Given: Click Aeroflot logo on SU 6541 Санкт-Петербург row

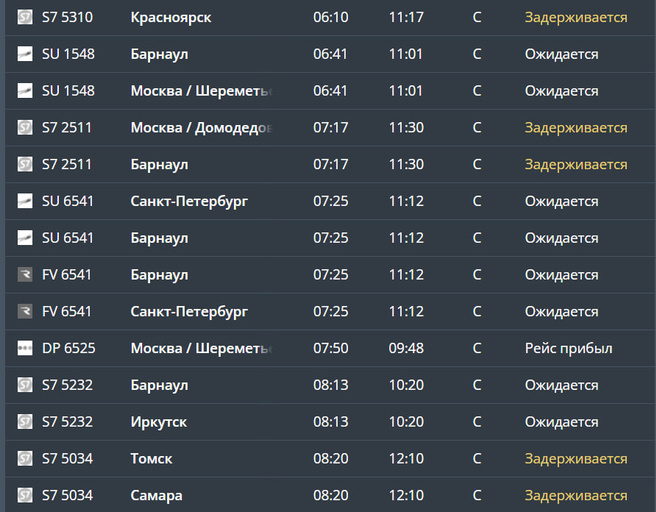Looking at the screenshot, I should 25,201.
